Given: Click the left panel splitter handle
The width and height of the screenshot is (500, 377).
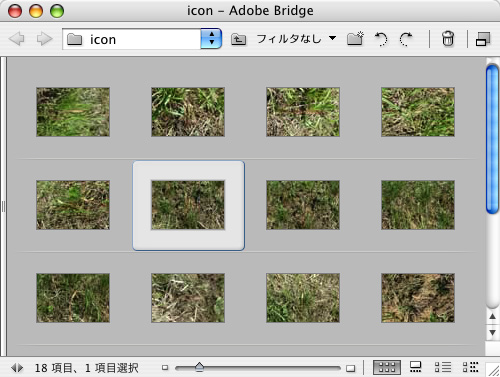Looking at the screenshot, I should pyautogui.click(x=3, y=207).
